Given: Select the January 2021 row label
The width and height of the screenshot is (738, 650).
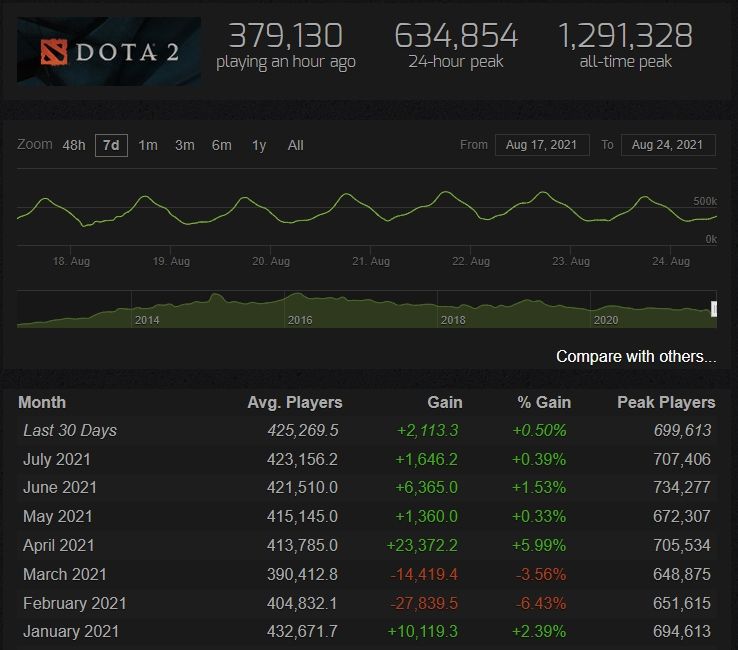Looking at the screenshot, I should [x=71, y=631].
